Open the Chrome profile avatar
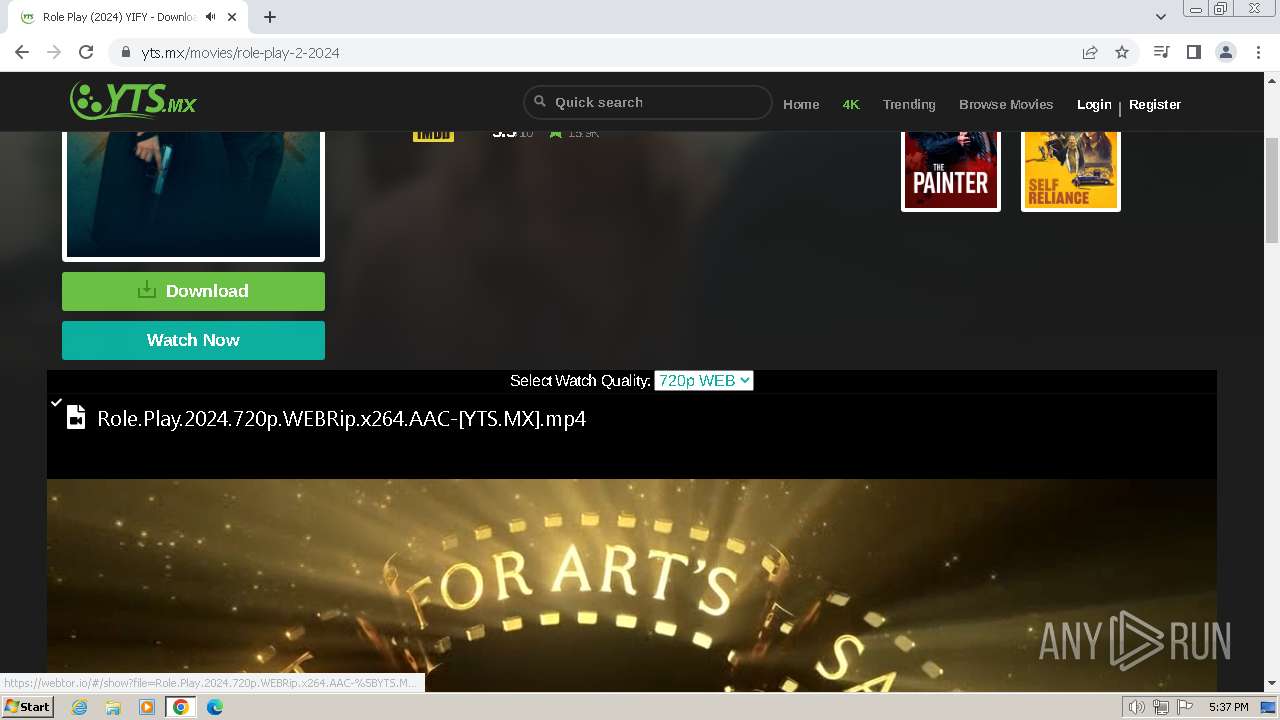Viewport: 1280px width, 720px height. (x=1225, y=52)
